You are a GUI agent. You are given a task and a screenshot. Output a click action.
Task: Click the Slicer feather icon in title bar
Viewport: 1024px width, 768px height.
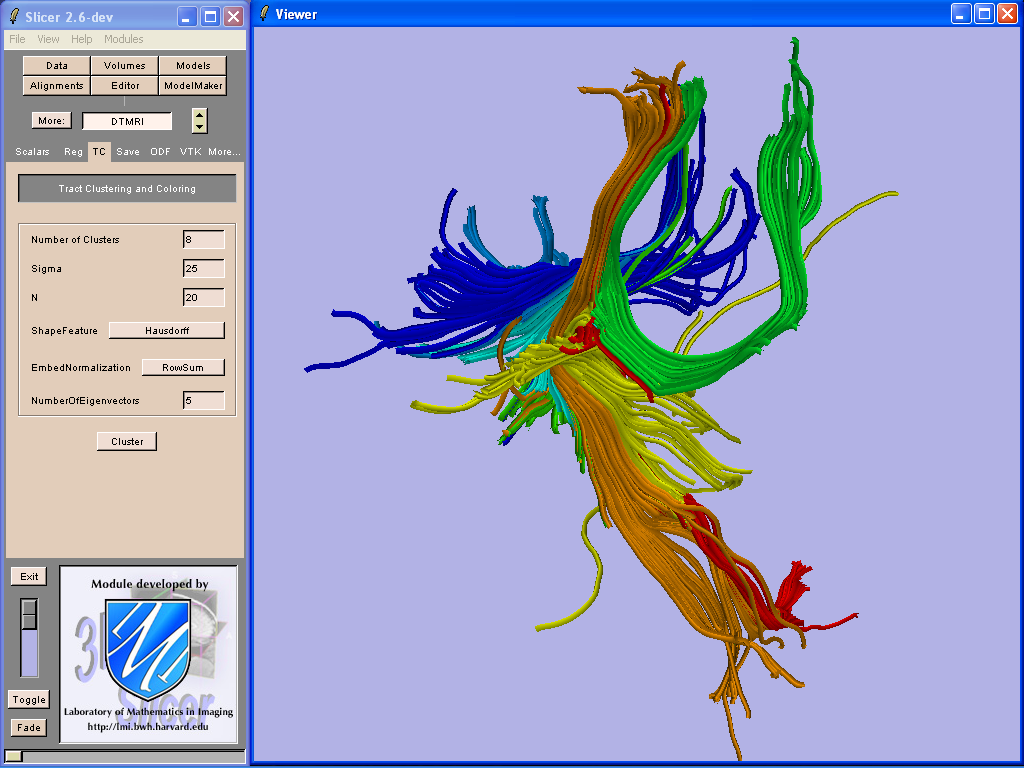click(x=14, y=16)
